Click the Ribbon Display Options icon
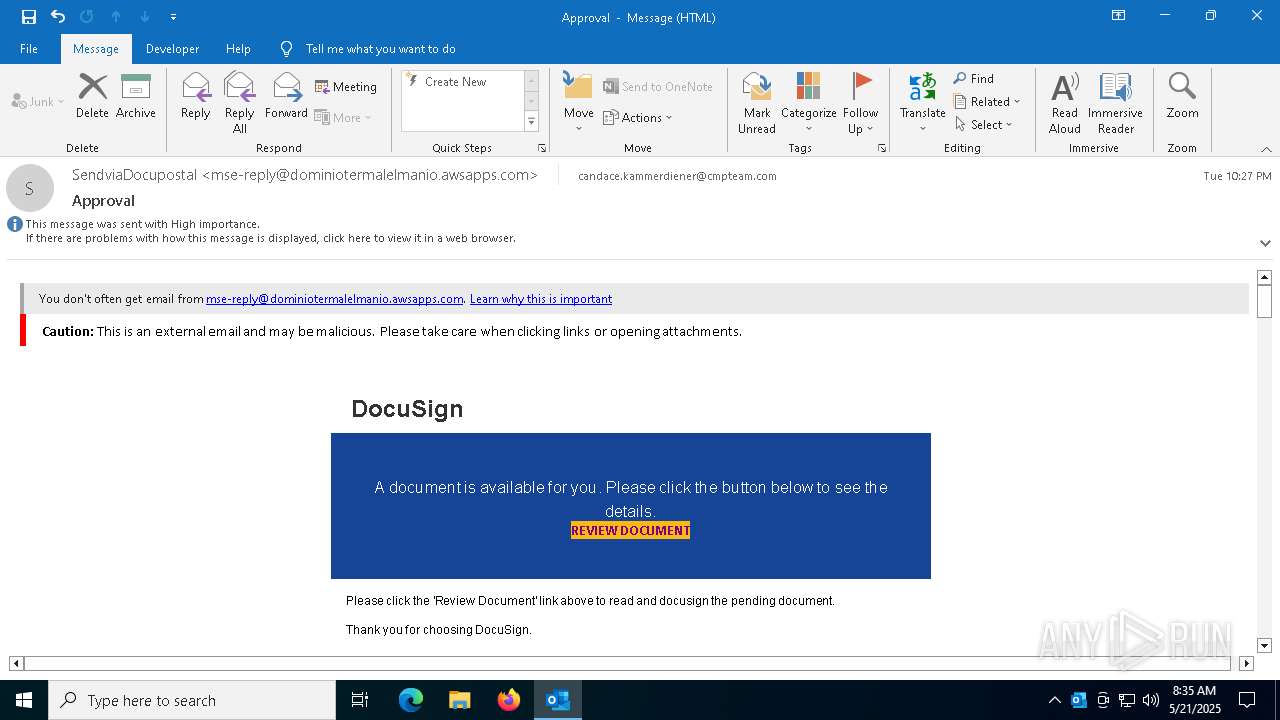This screenshot has width=1280, height=720. coord(1119,16)
